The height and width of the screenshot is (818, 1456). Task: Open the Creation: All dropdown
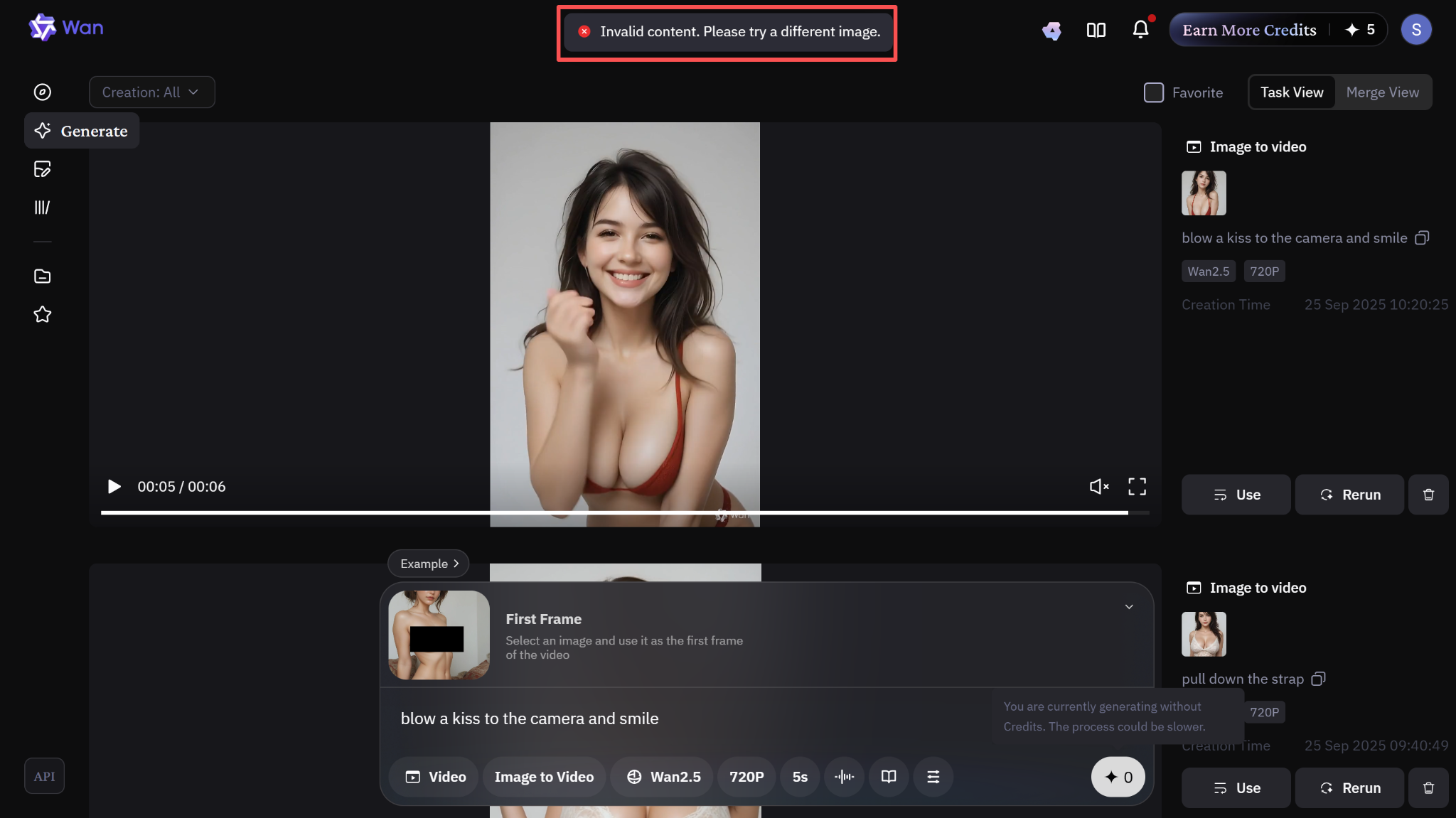151,92
